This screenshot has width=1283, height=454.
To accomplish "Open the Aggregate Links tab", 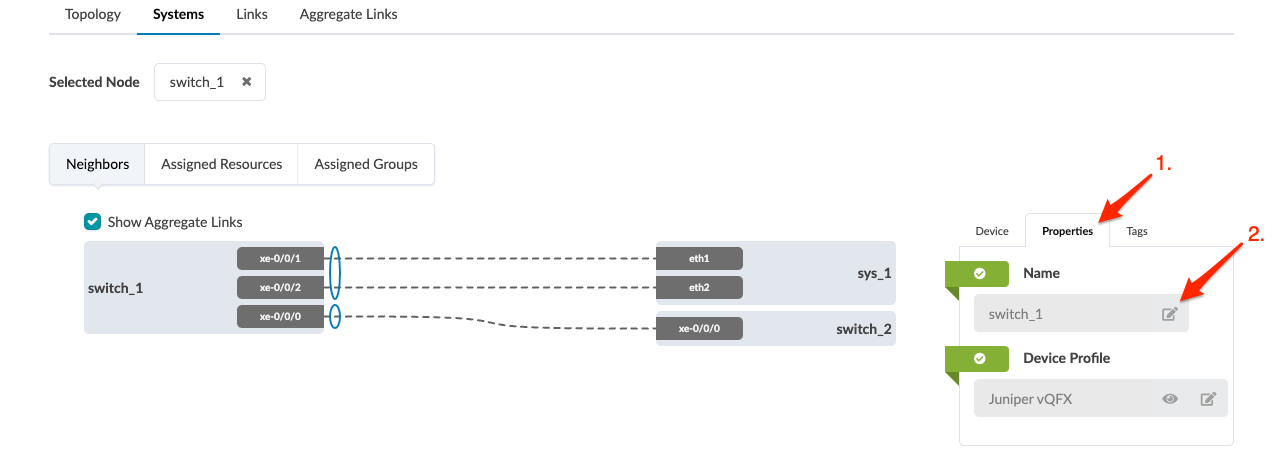I will coord(348,15).
